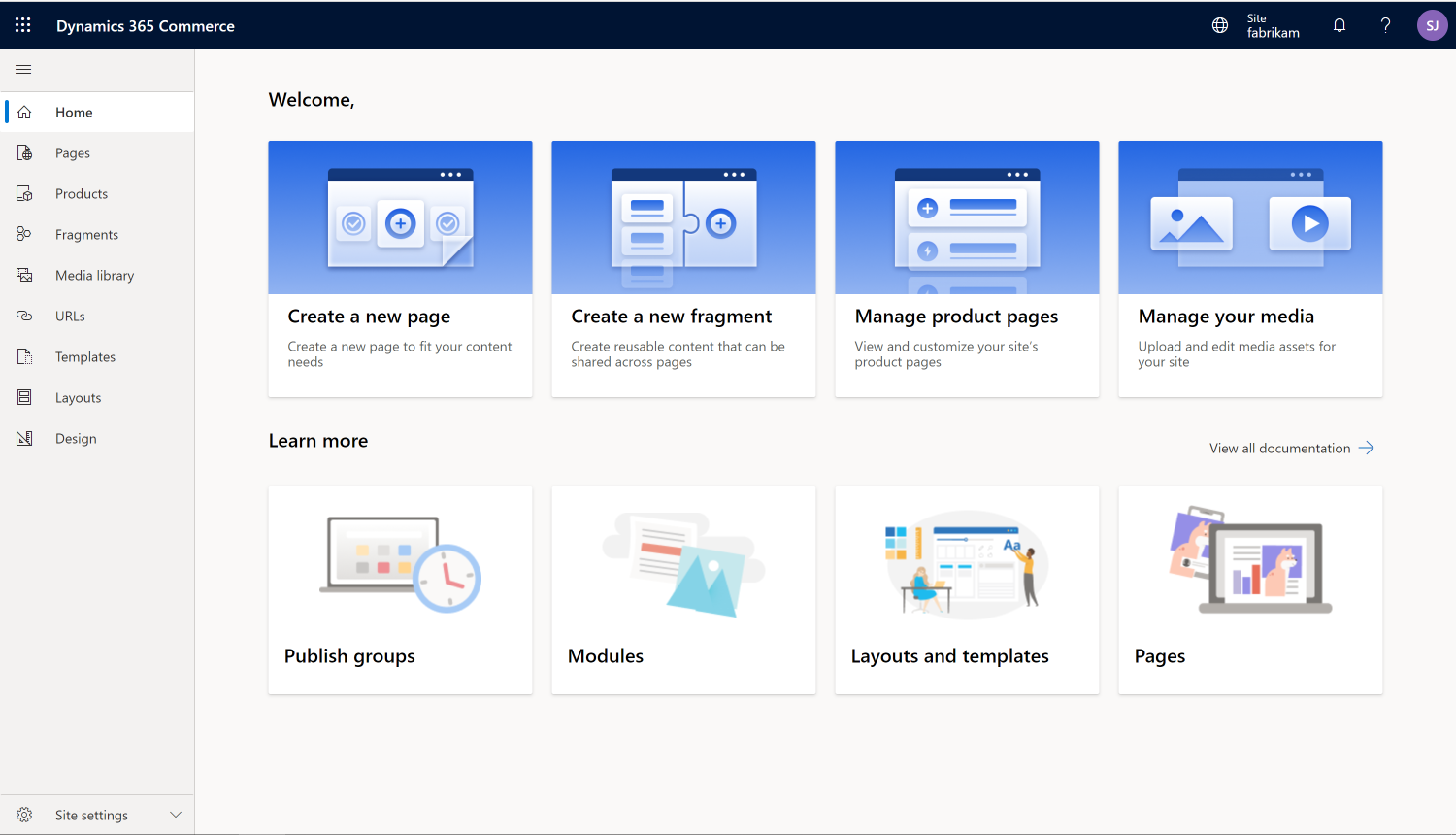Open the Pages section icon in sidebar

pyautogui.click(x=24, y=152)
